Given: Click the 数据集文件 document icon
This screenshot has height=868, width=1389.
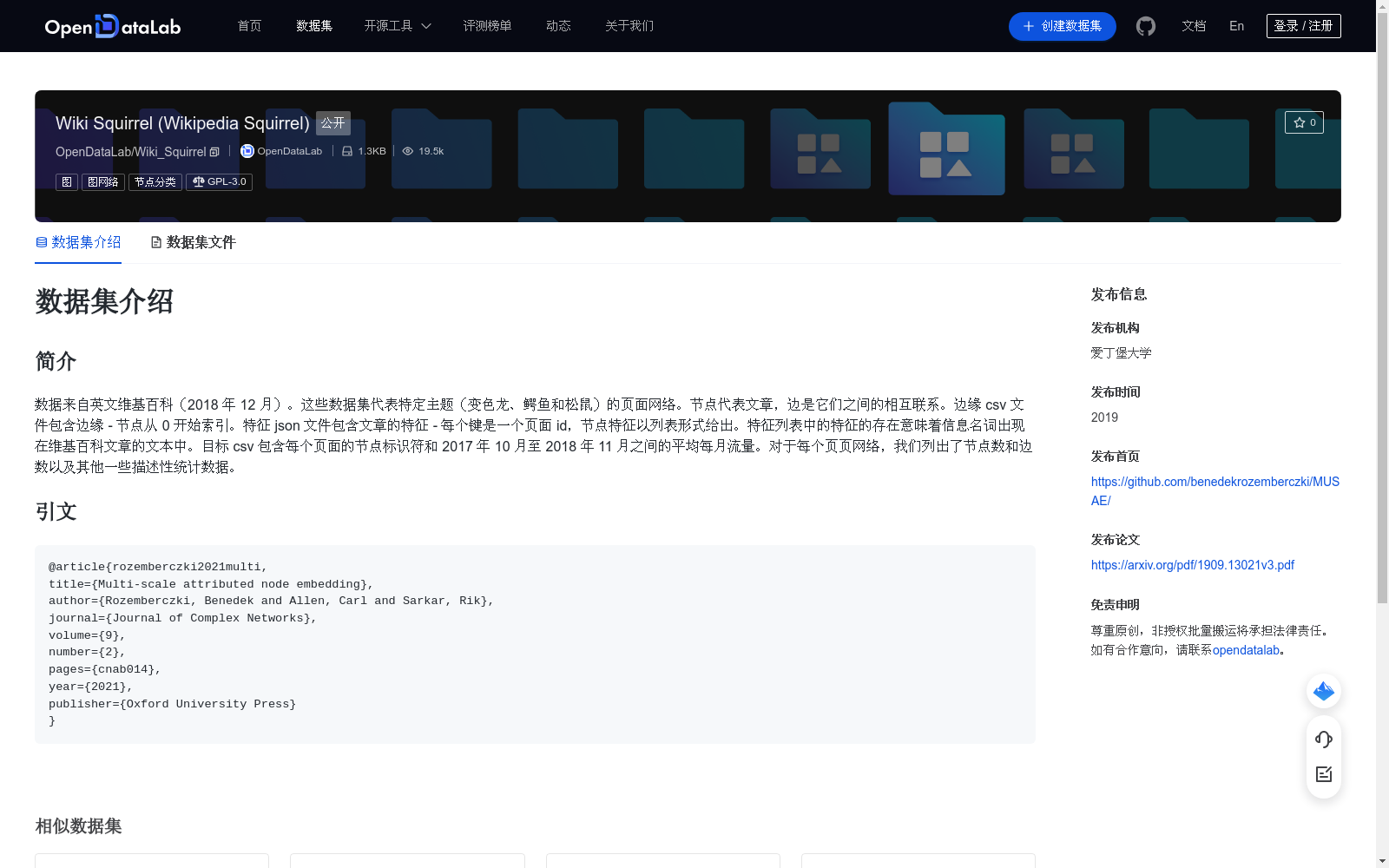Looking at the screenshot, I should pos(156,242).
